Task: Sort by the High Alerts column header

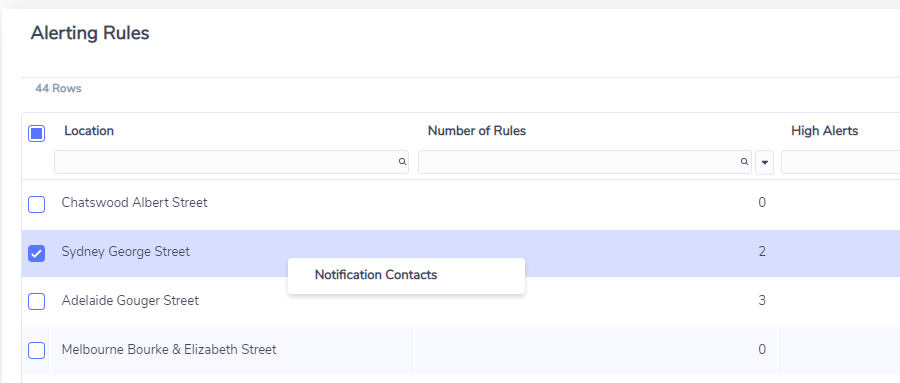Action: [x=824, y=131]
